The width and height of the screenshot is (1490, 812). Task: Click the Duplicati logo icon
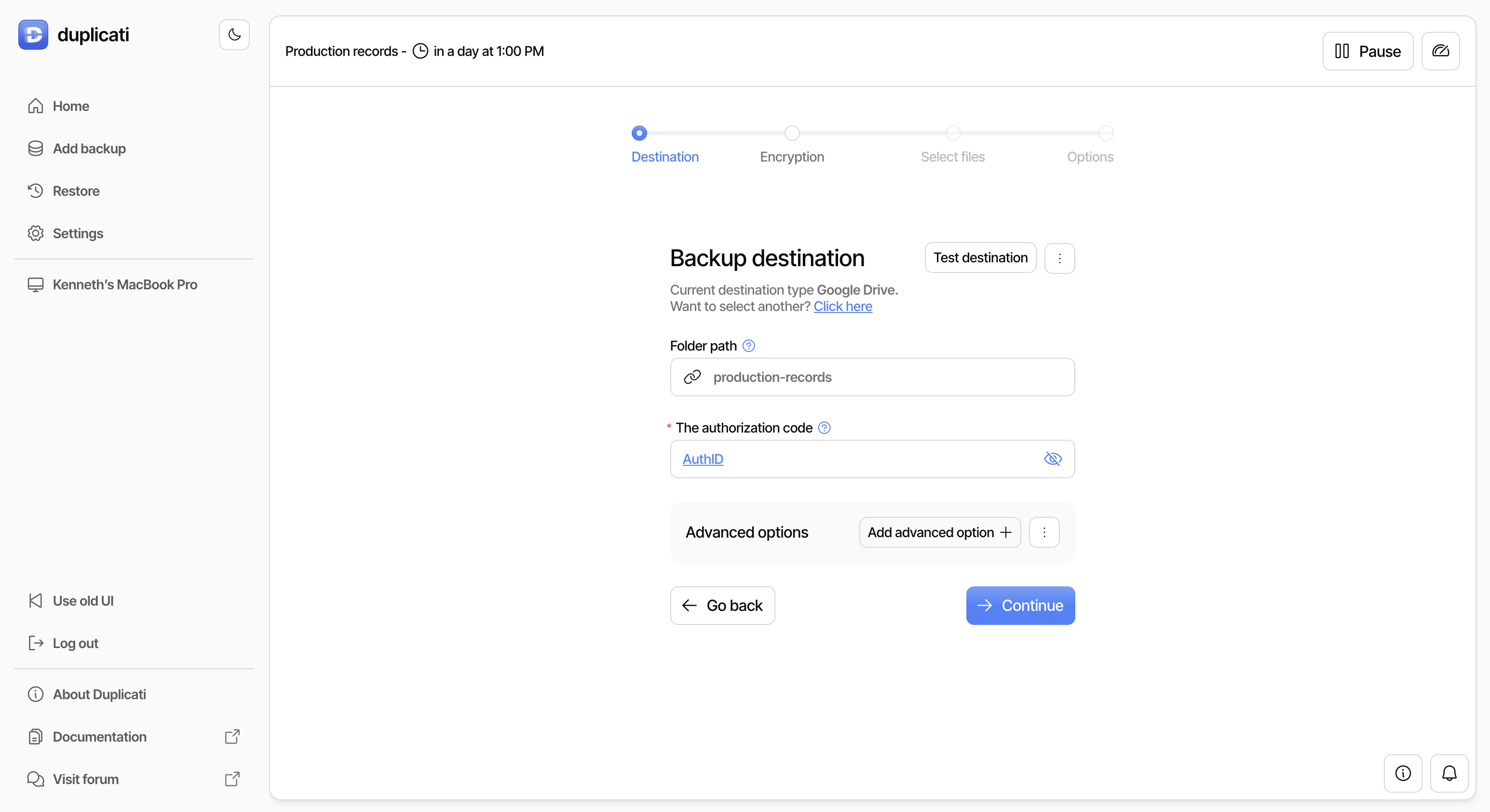(33, 35)
